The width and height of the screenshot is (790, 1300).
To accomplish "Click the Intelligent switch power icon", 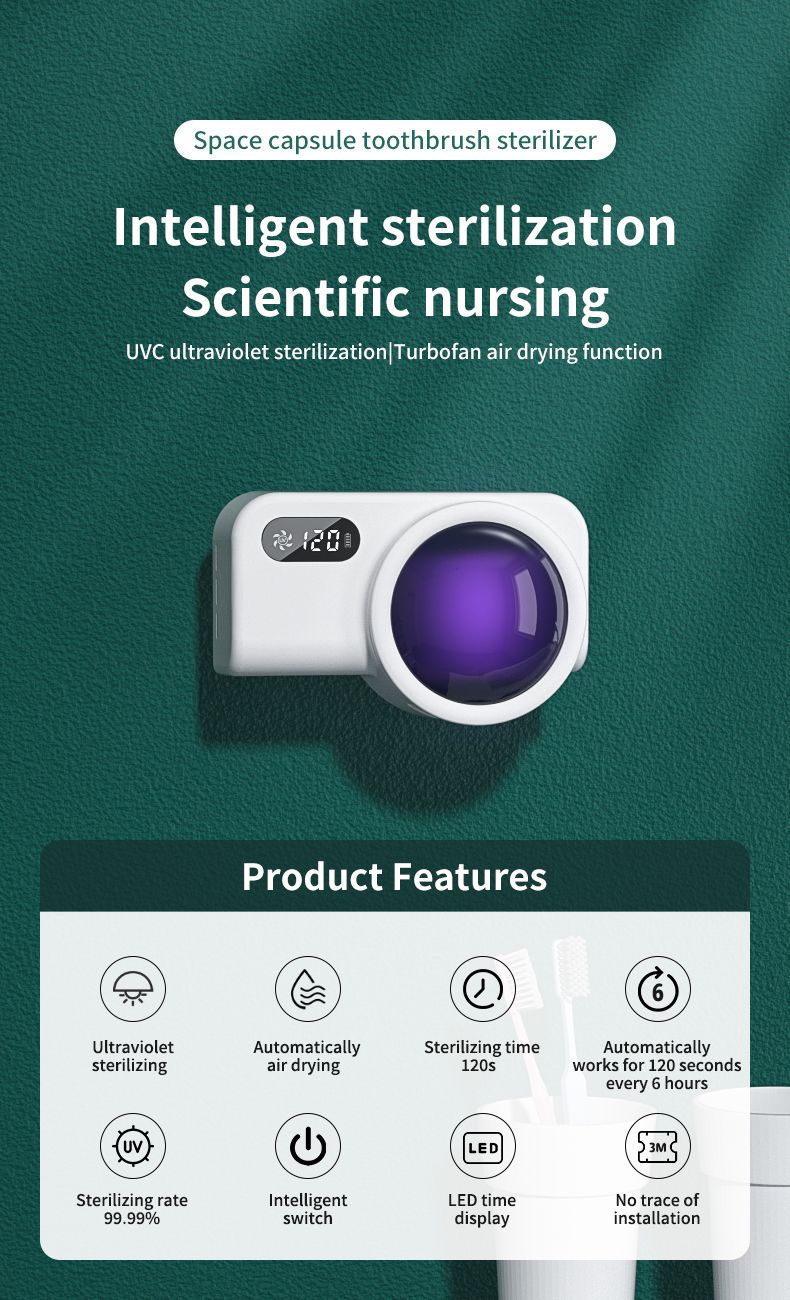I will pos(308,1146).
